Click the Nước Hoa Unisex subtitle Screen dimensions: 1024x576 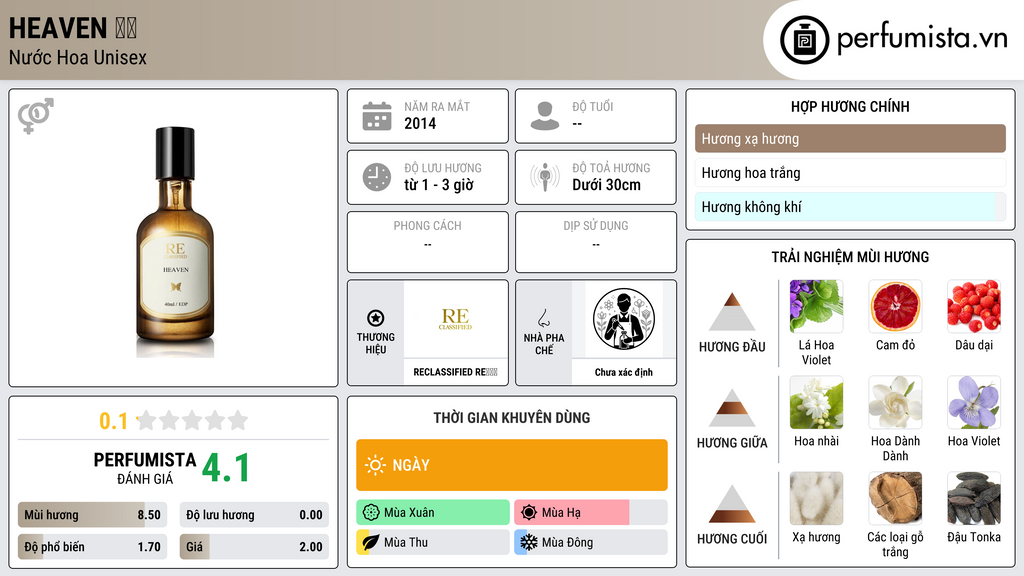pos(78,57)
